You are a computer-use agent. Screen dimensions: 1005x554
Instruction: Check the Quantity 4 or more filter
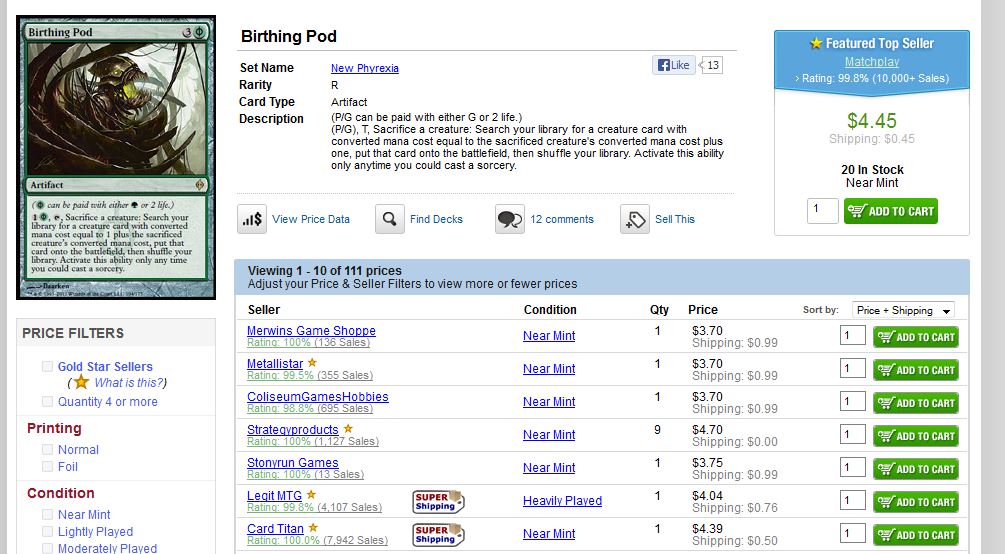tap(47, 402)
